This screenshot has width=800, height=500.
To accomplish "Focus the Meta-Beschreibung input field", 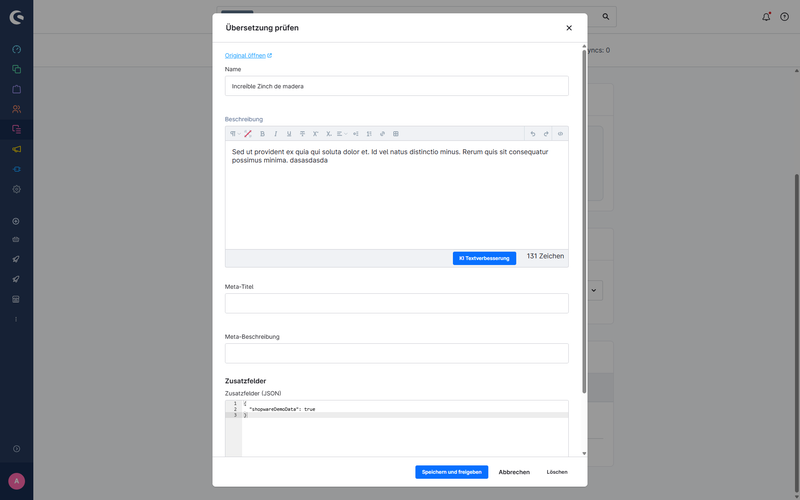I will [396, 354].
